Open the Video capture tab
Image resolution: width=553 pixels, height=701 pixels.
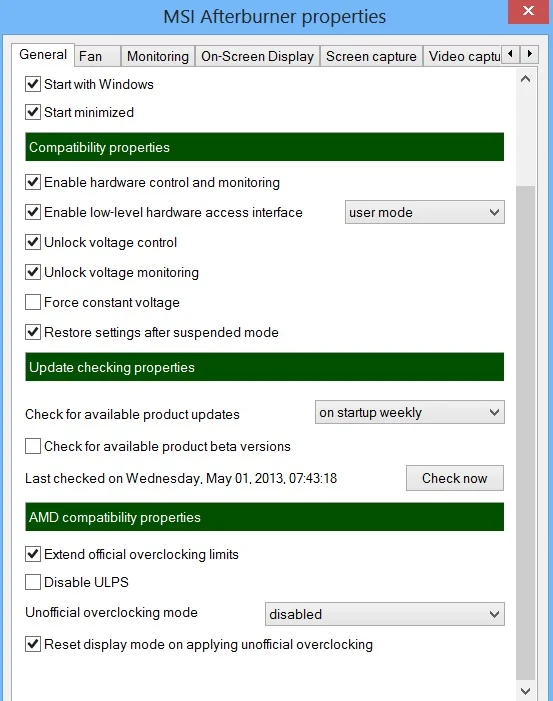pos(462,56)
